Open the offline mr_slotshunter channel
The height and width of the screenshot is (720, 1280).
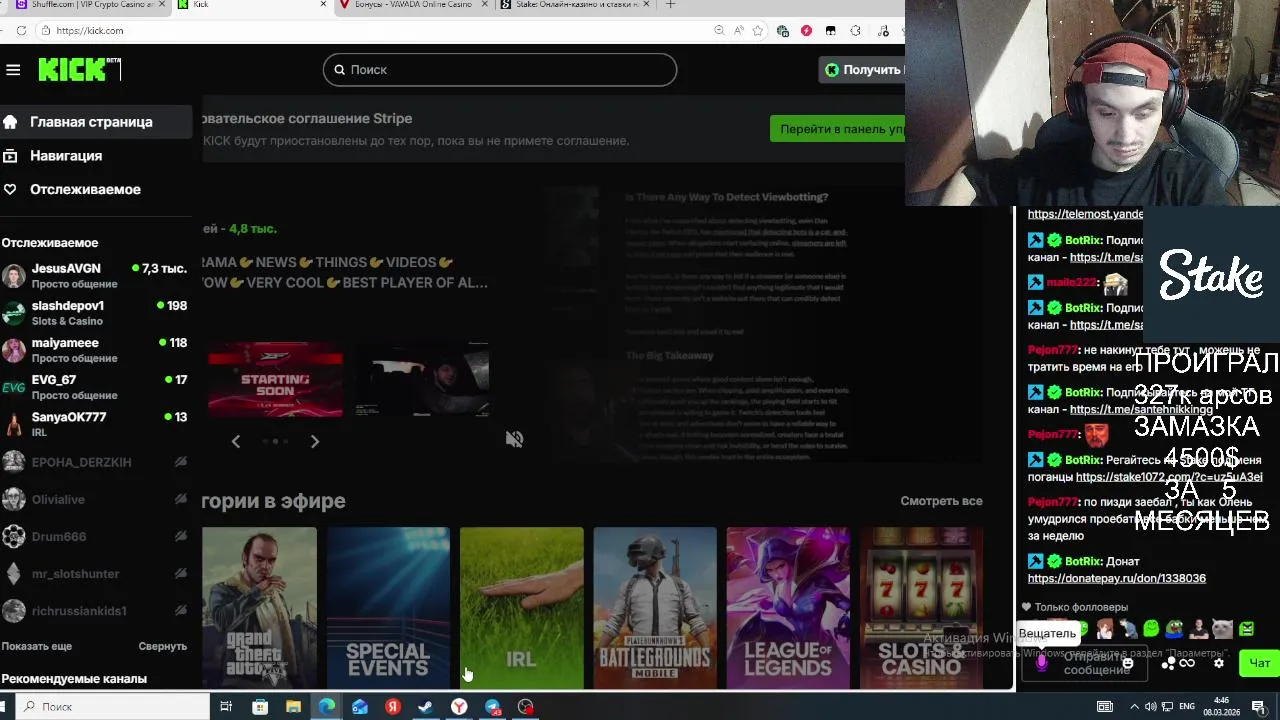tap(95, 573)
